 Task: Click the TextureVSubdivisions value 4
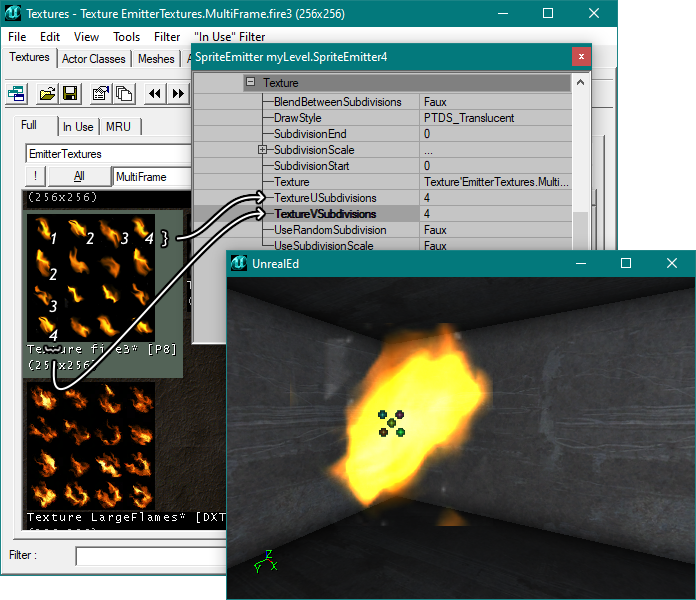pyautogui.click(x=427, y=213)
